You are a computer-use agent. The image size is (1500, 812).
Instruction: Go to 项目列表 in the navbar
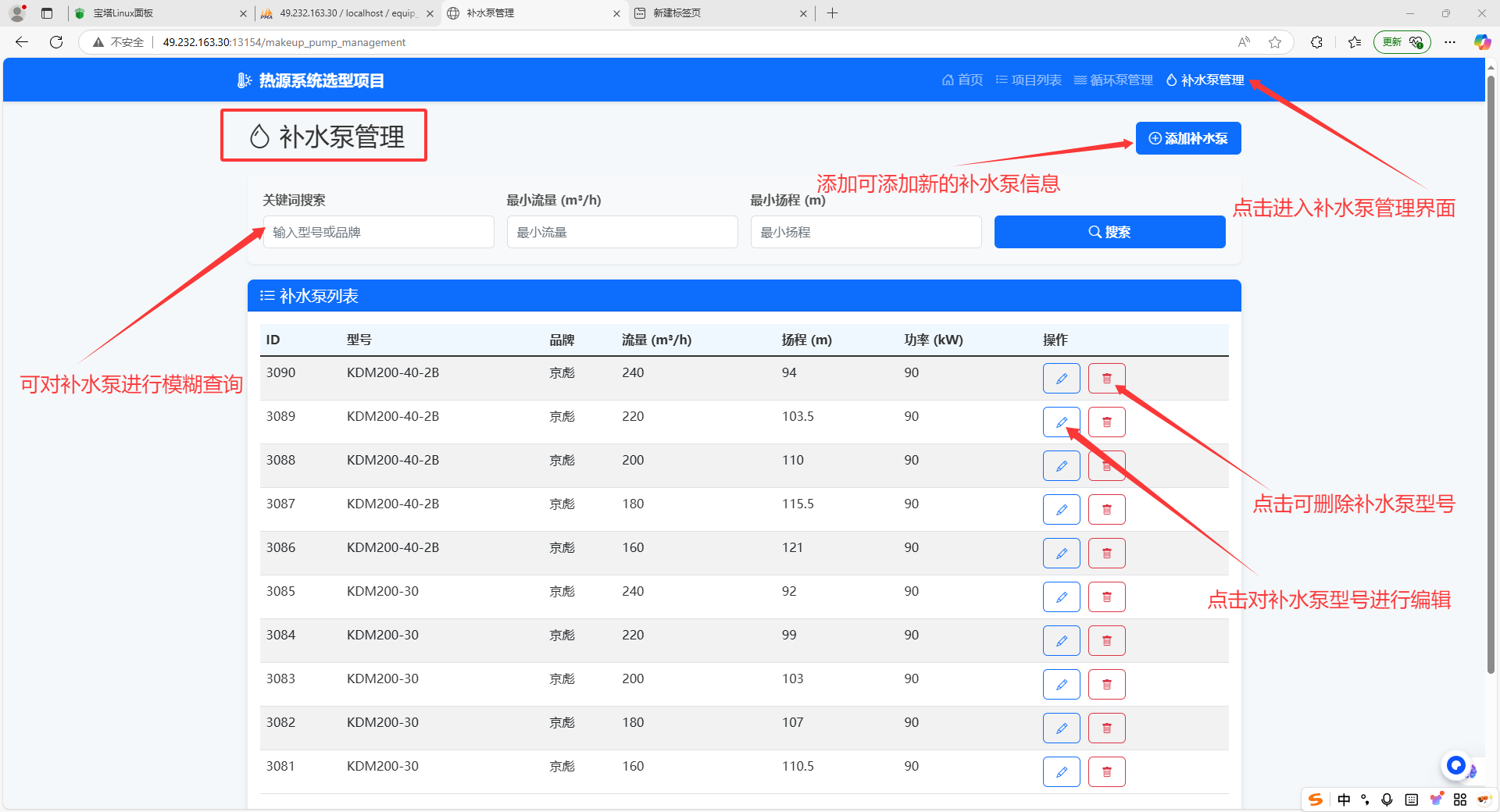coord(1028,80)
